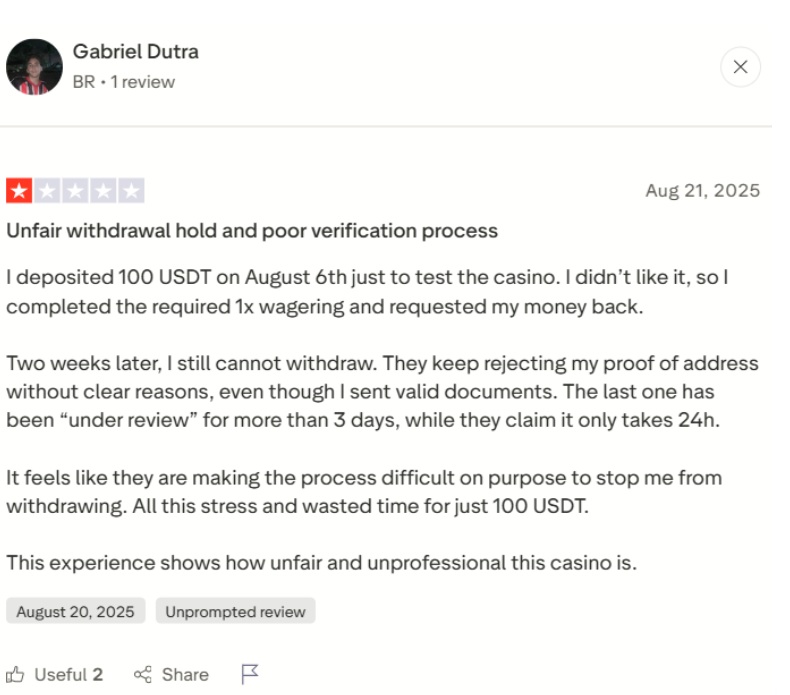The image size is (790, 695).
Task: Click the first red rating star
Action: (x=19, y=190)
